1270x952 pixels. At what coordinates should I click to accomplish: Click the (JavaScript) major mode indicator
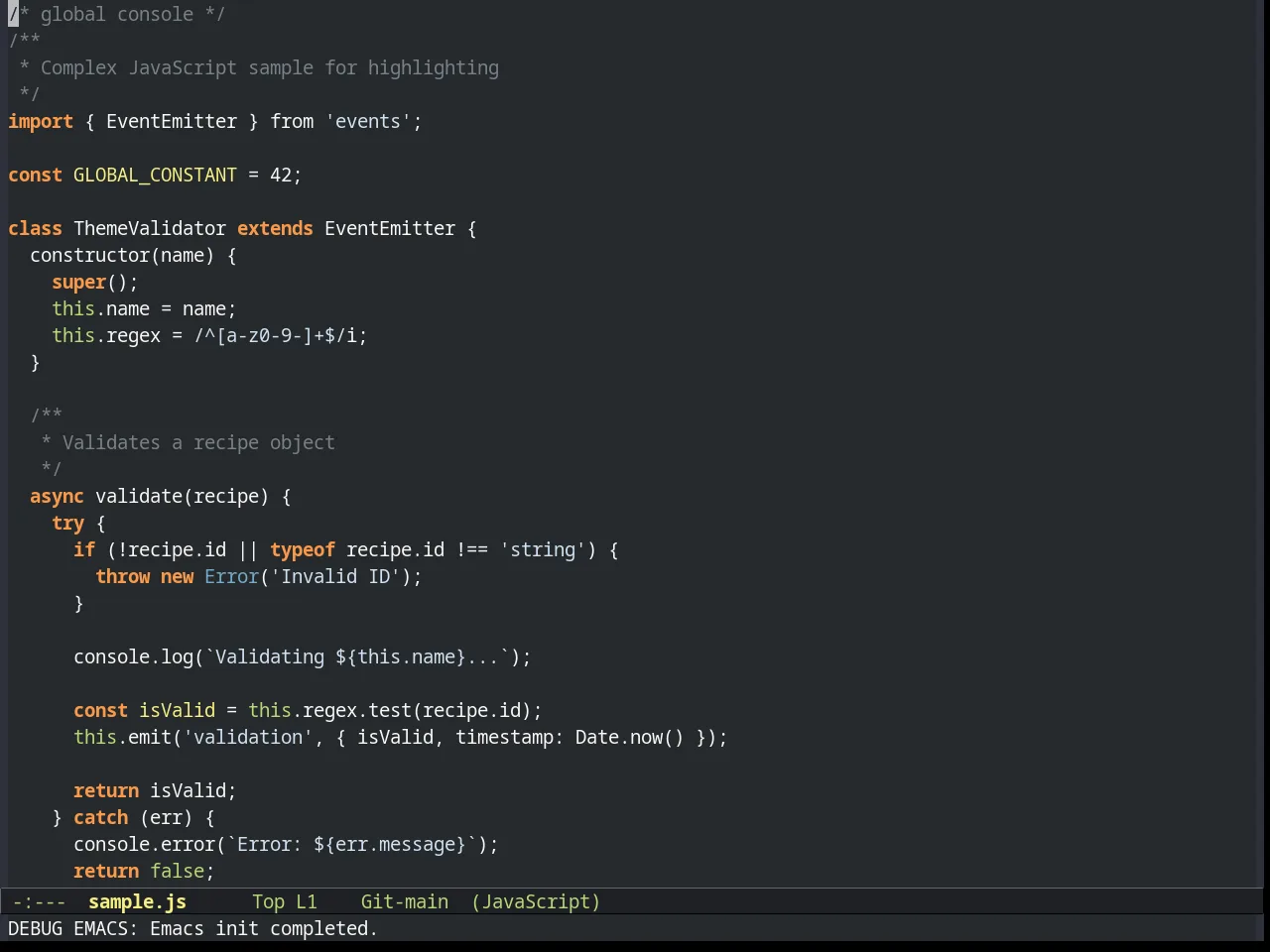click(x=536, y=901)
